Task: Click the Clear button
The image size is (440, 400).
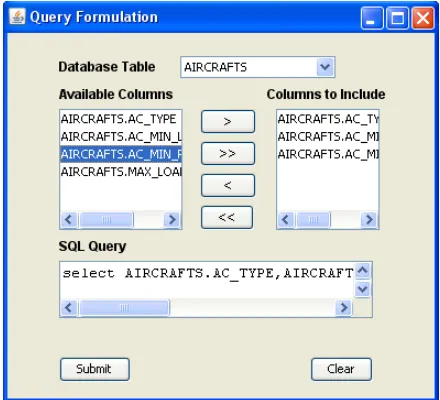Action: tap(341, 369)
